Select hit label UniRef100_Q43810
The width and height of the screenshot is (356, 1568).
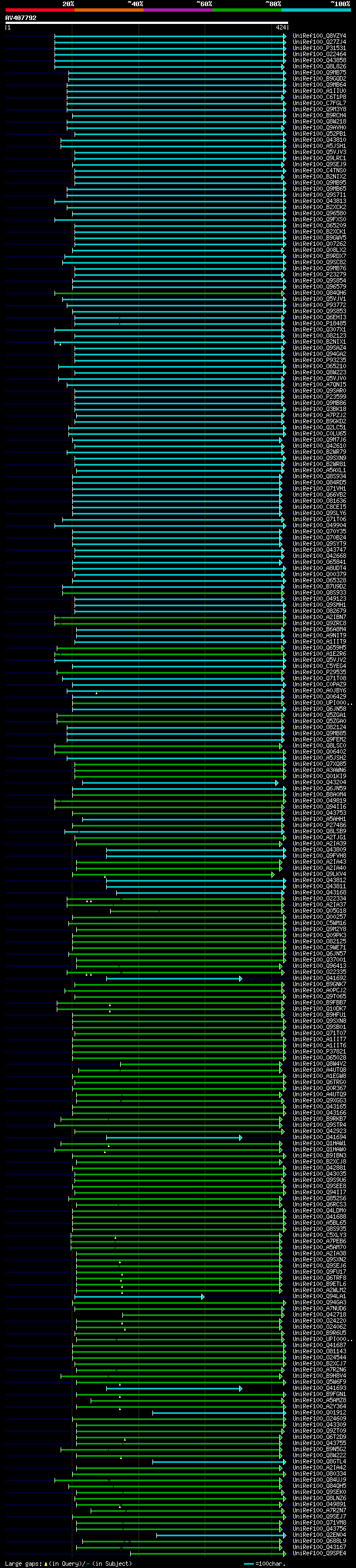(x=319, y=140)
